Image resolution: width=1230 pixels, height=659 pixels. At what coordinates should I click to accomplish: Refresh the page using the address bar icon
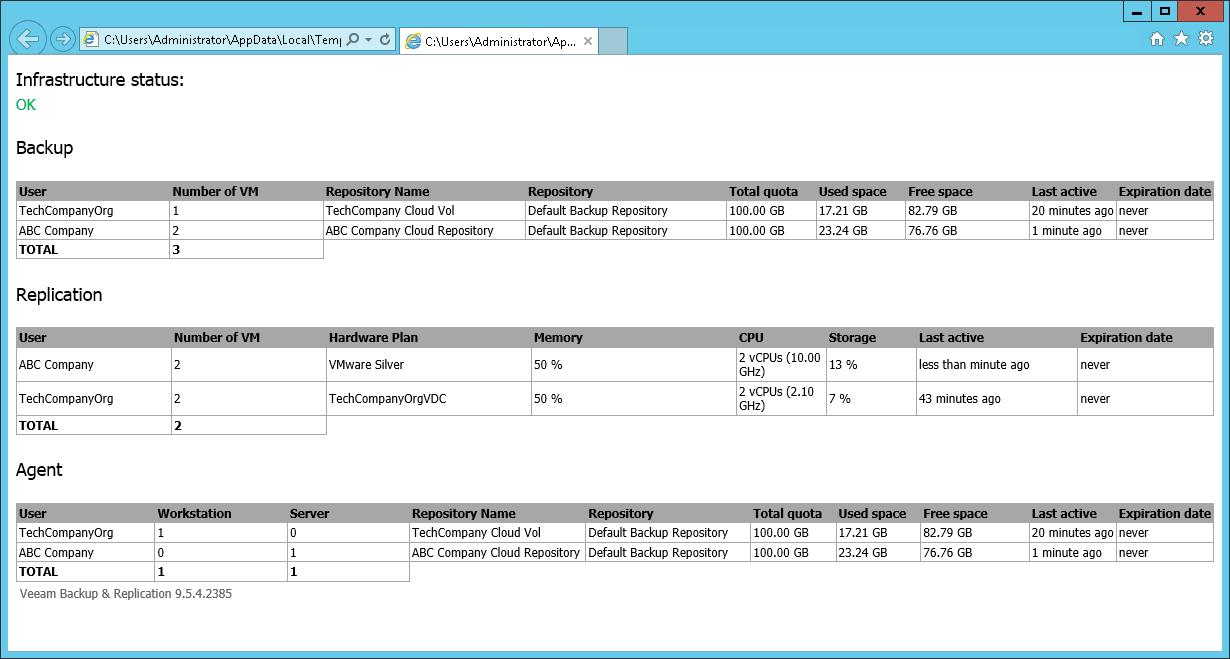[x=385, y=39]
